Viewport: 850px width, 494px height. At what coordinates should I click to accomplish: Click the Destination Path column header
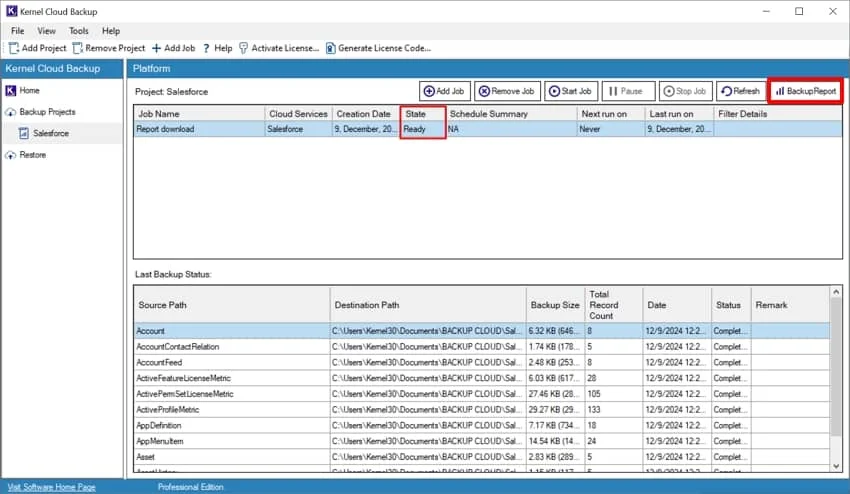click(428, 305)
